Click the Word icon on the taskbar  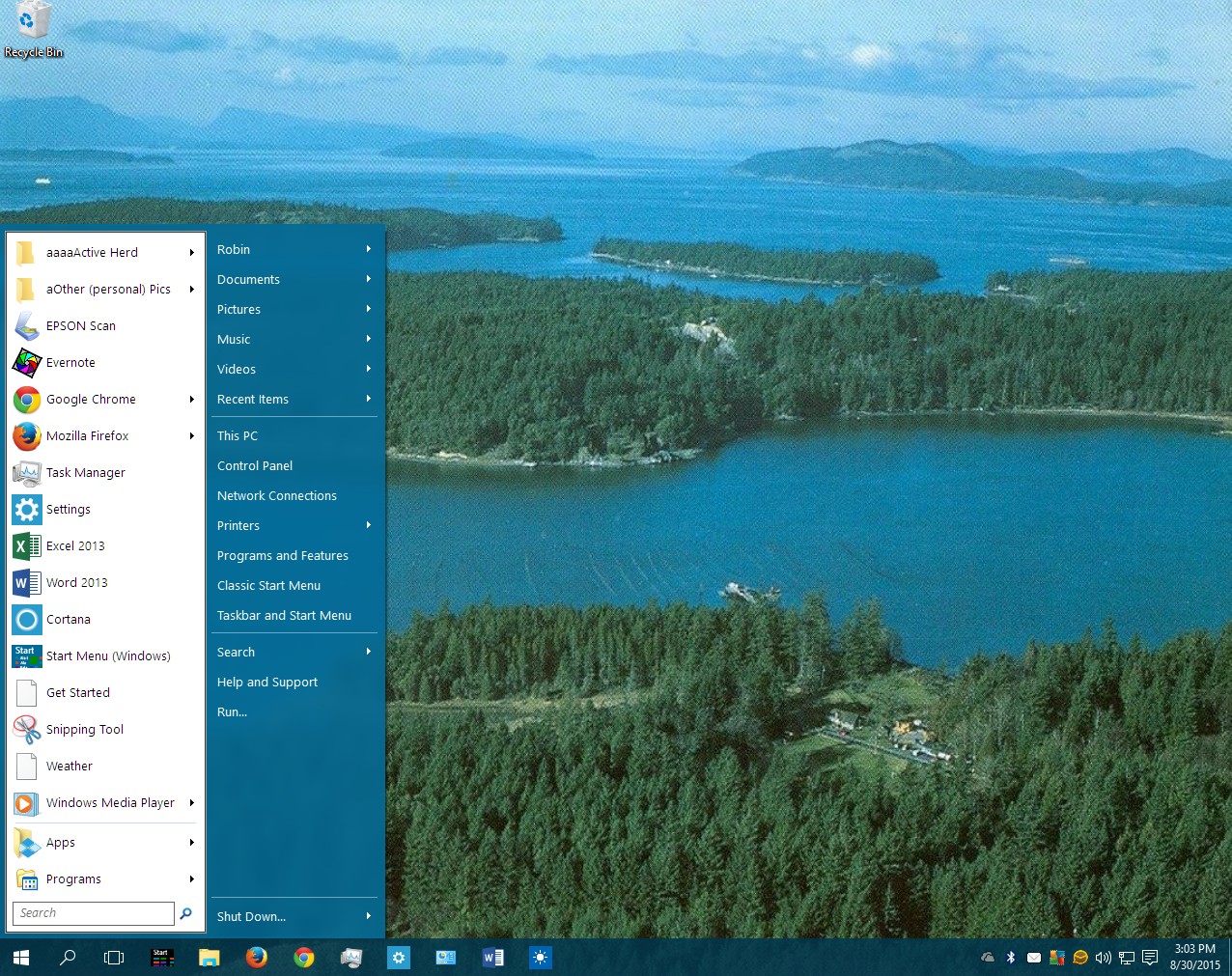tap(492, 958)
